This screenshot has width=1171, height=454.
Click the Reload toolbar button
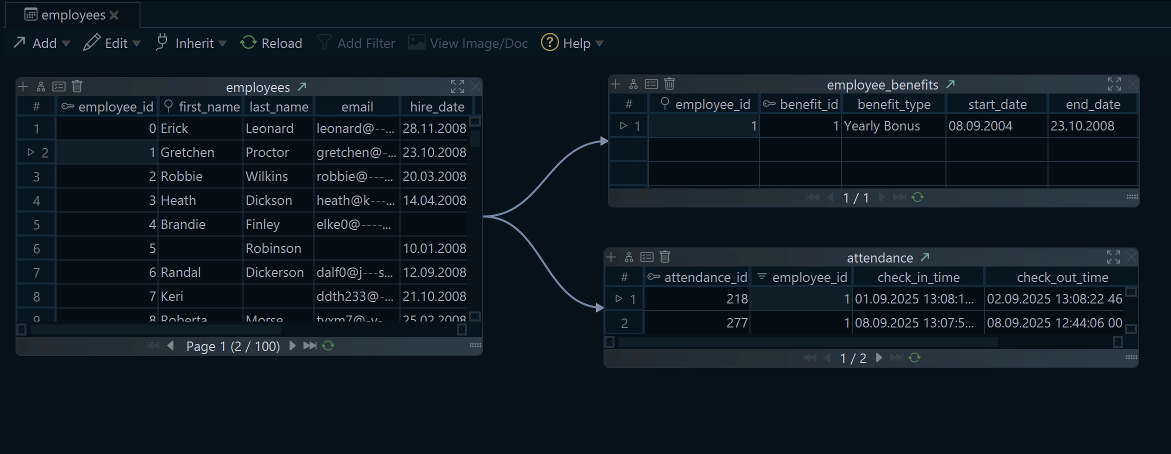pyautogui.click(x=271, y=43)
